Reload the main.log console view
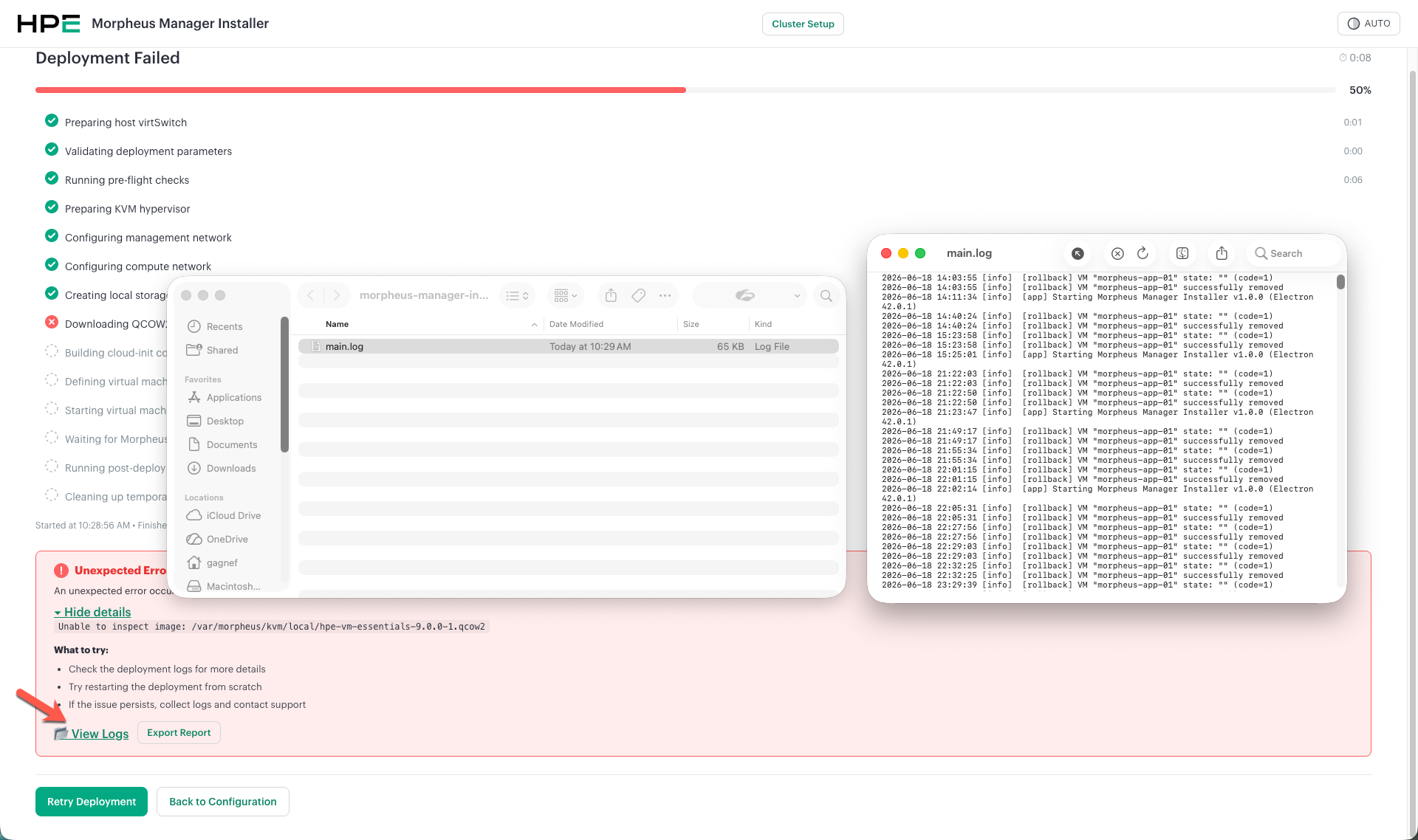 pyautogui.click(x=1143, y=253)
